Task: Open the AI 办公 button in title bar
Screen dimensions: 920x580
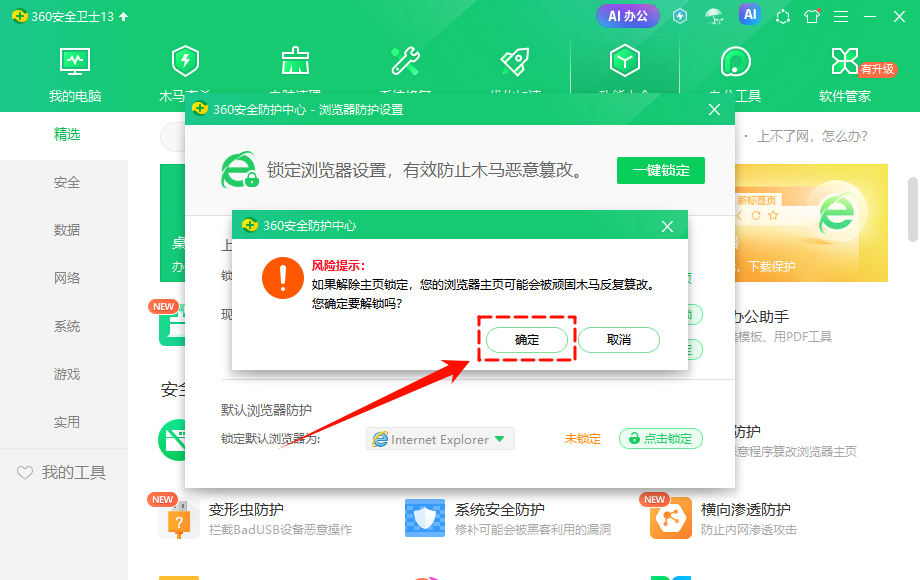Action: point(627,15)
